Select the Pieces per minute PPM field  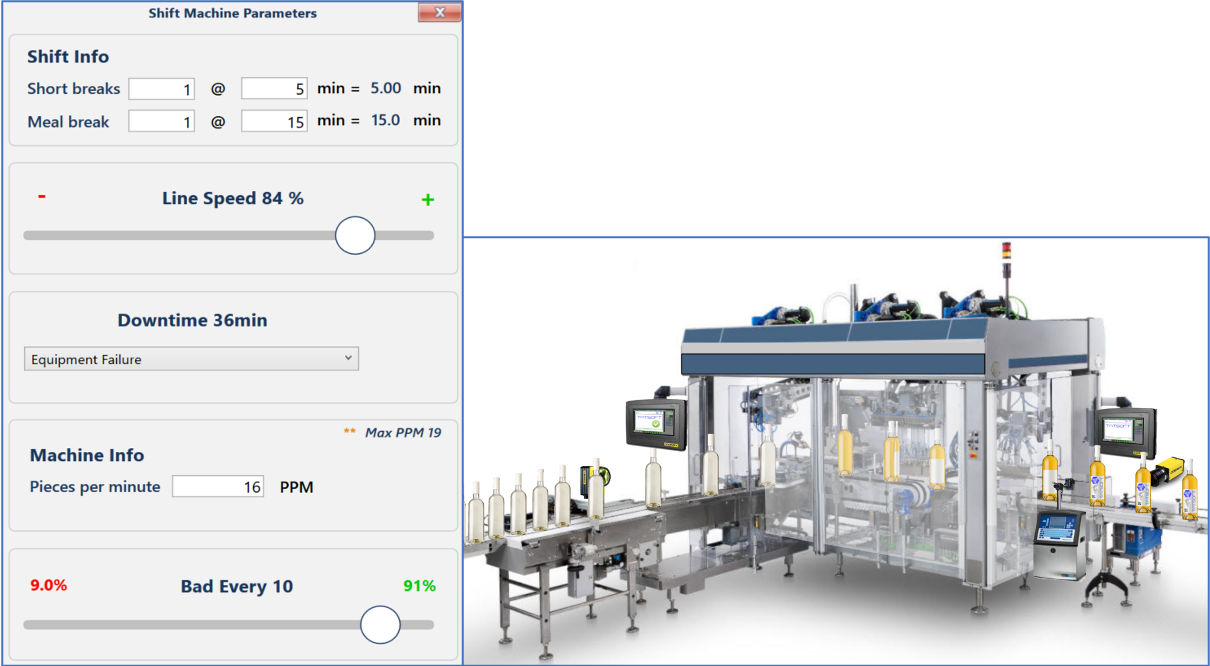click(218, 486)
